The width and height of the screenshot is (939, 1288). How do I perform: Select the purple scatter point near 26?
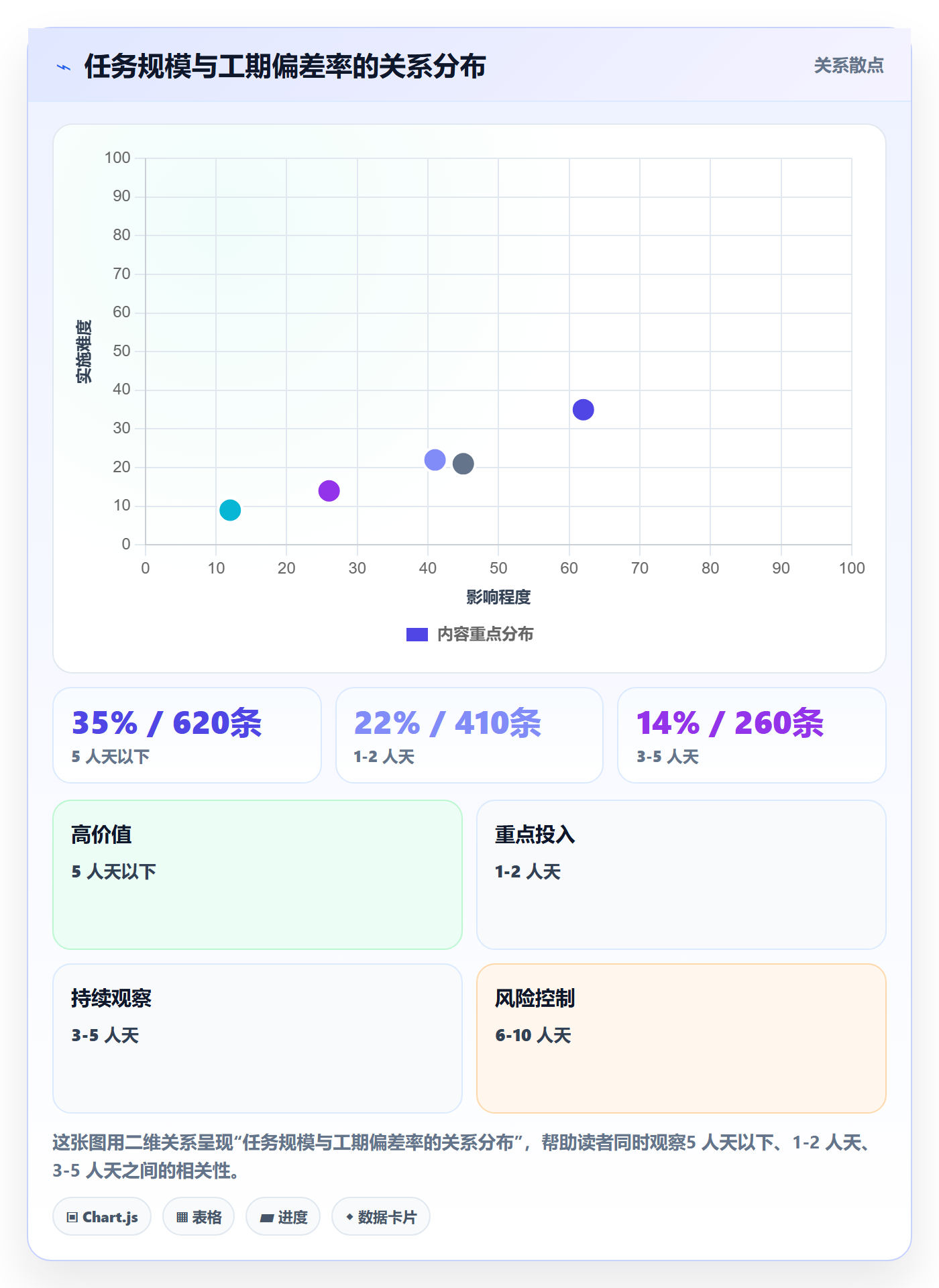click(329, 491)
